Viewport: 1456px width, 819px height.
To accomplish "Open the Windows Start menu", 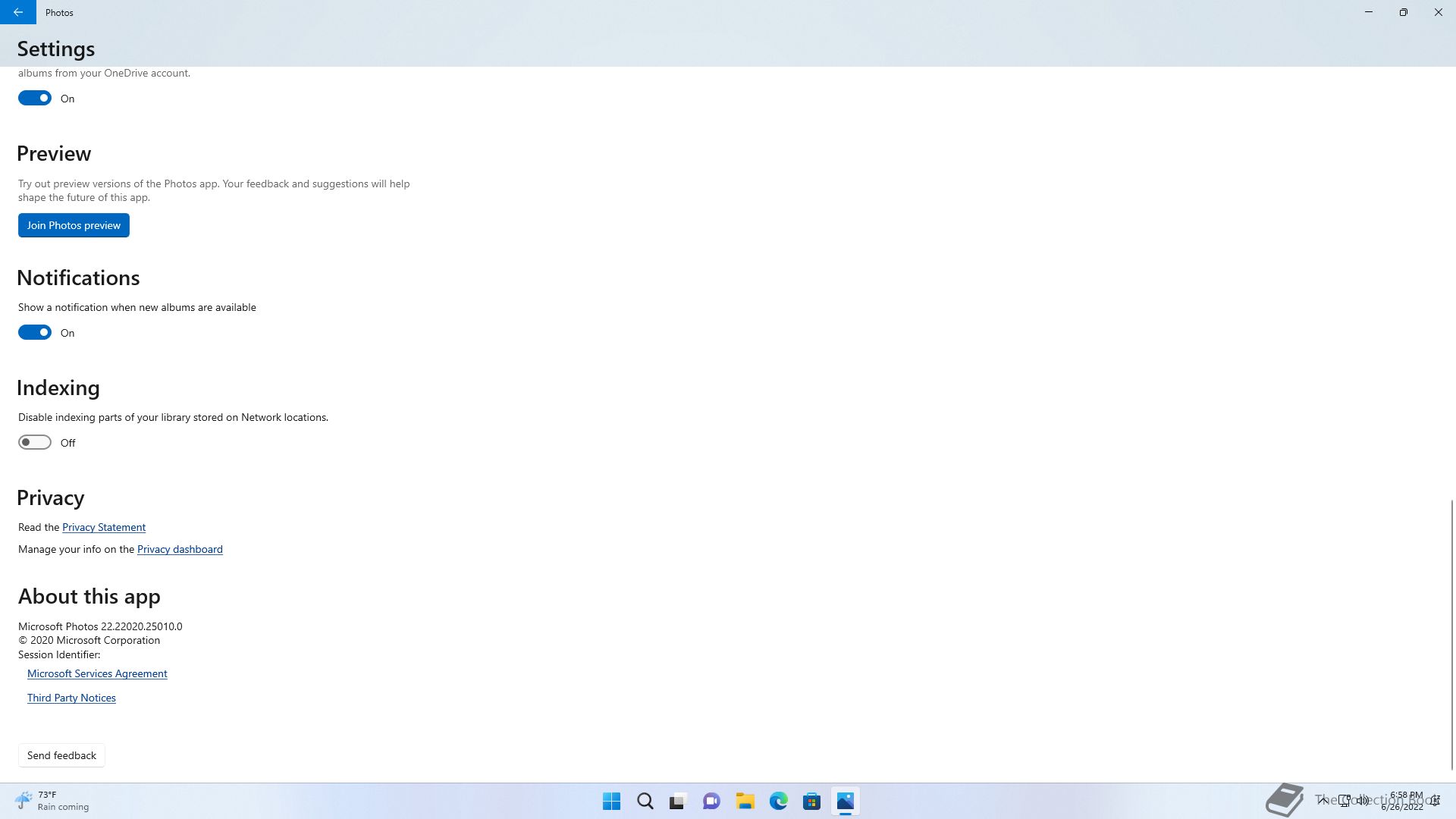I will pyautogui.click(x=611, y=801).
